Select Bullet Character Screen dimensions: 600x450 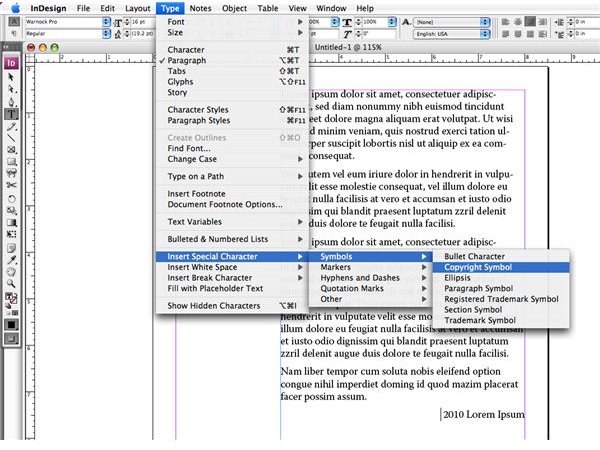click(x=501, y=256)
